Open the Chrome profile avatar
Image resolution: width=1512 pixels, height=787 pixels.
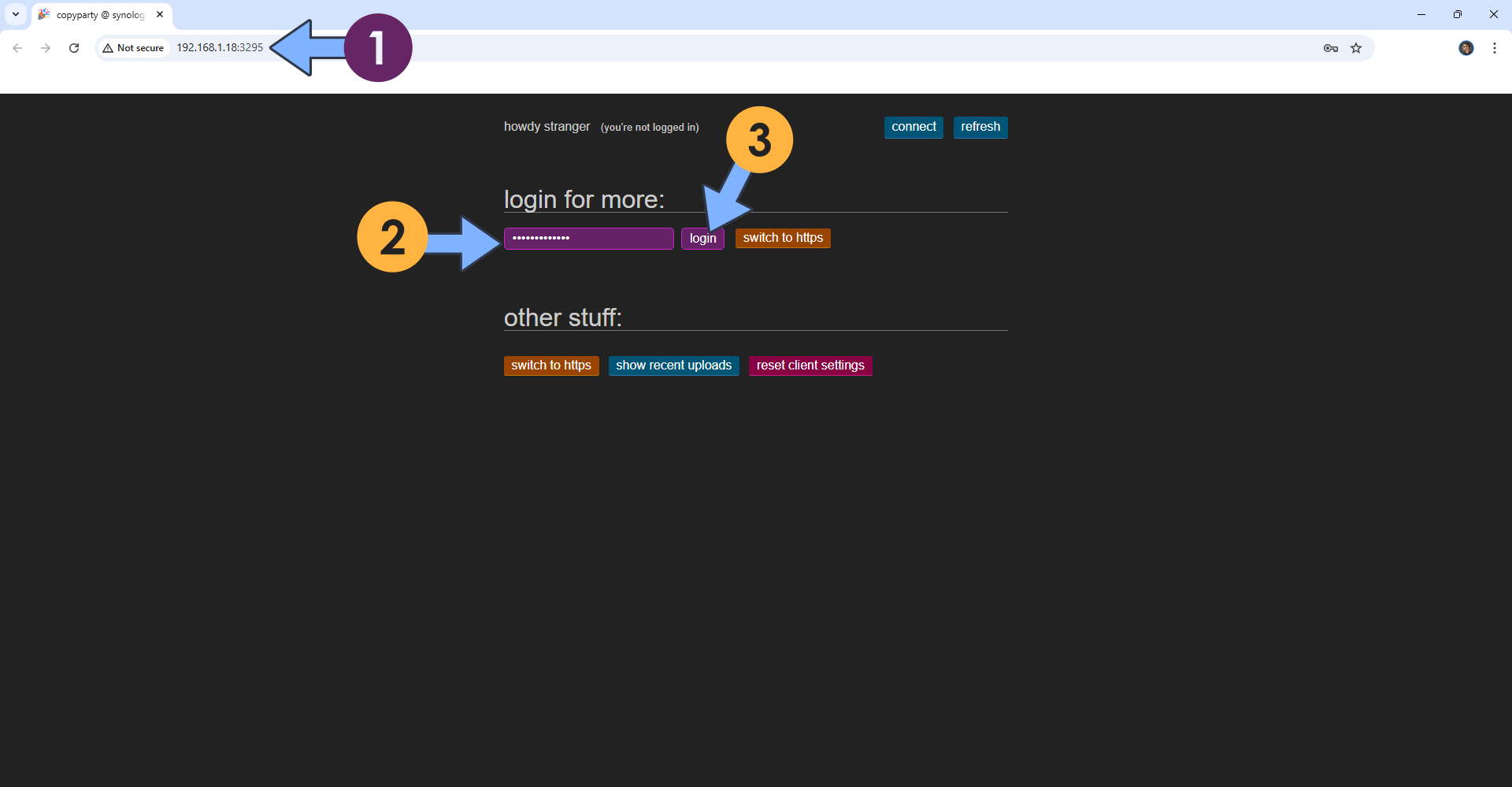click(x=1466, y=48)
